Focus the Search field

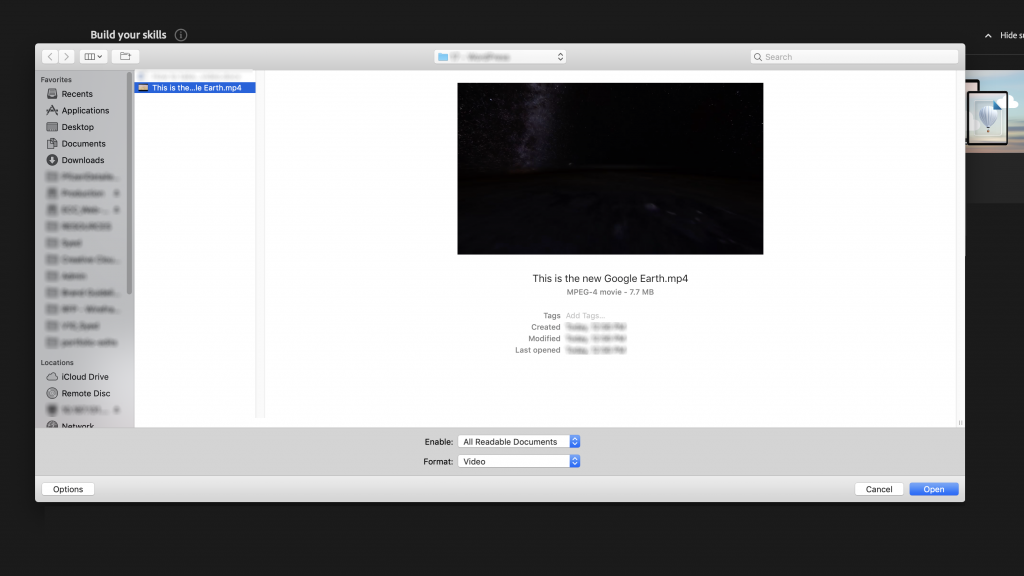pos(854,57)
